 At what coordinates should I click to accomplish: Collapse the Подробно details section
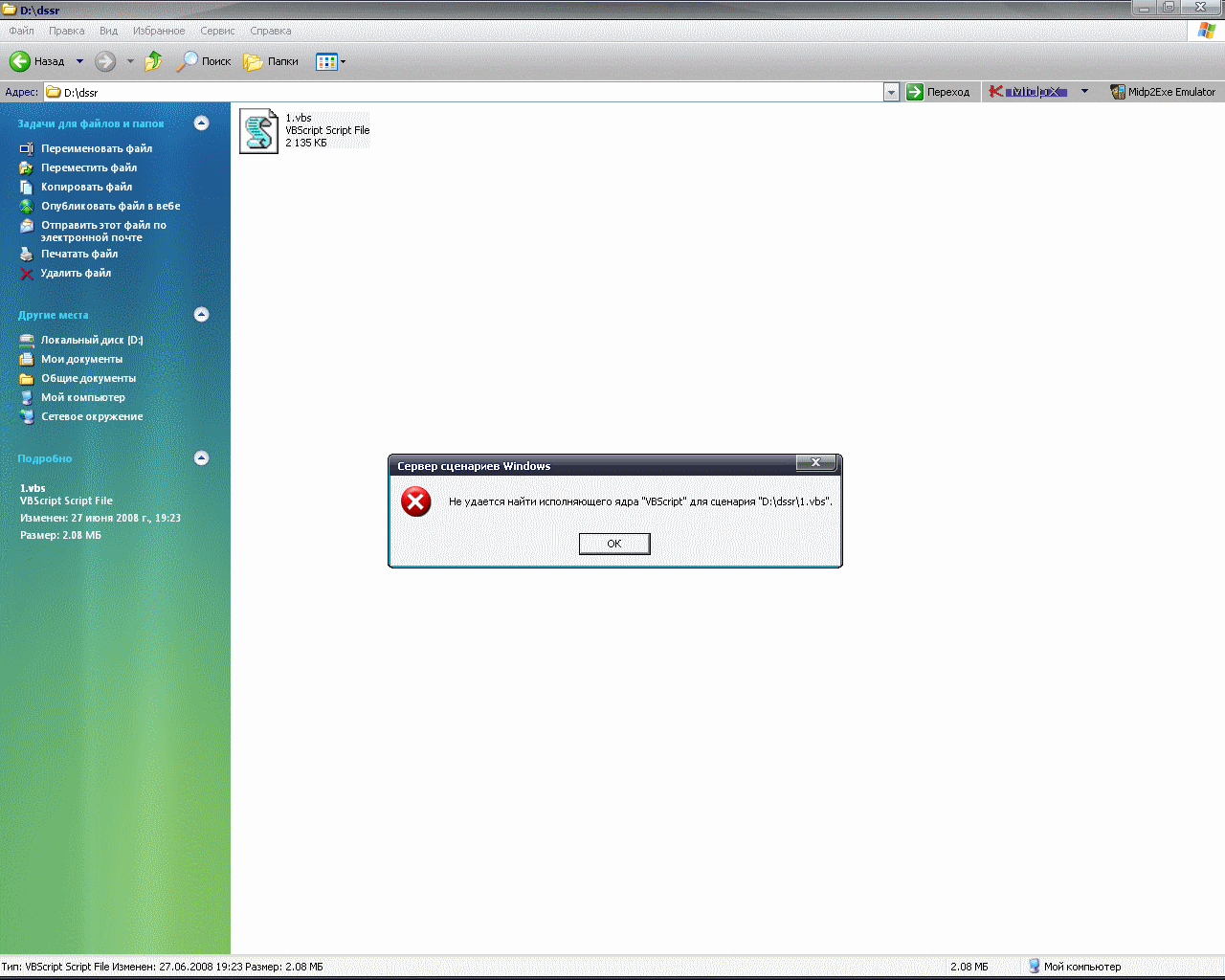[x=201, y=457]
